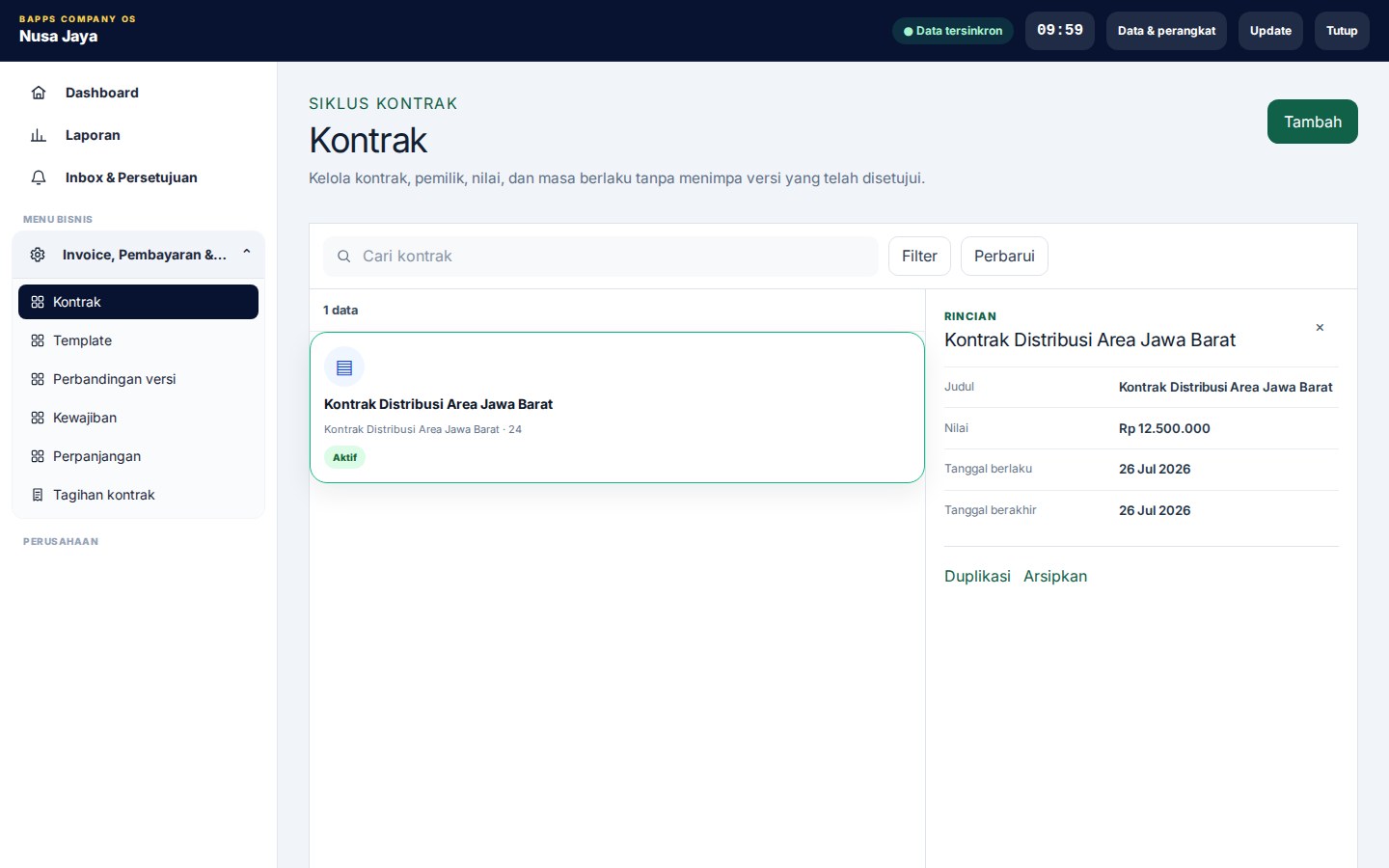Click the gear icon beside Invoice, Pembayaran
The image size is (1389, 868).
click(x=38, y=255)
